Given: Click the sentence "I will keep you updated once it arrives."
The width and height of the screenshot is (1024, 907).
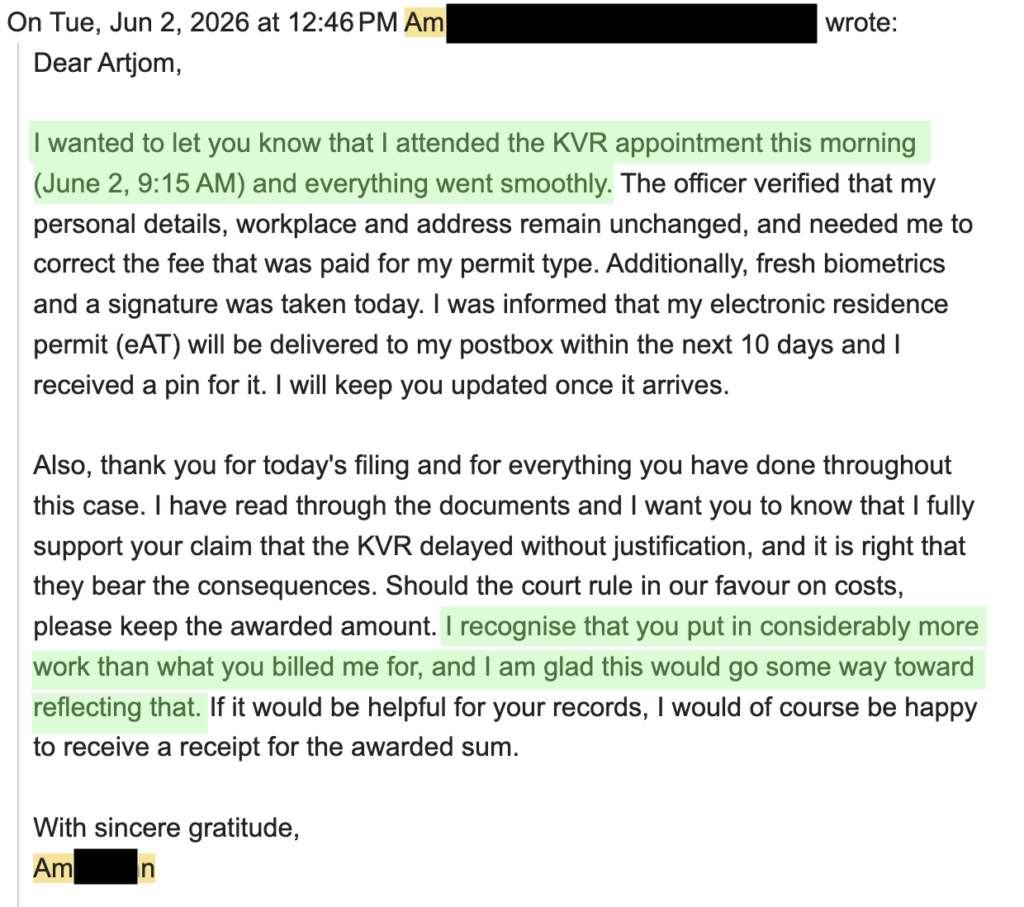Looking at the screenshot, I should coord(502,385).
